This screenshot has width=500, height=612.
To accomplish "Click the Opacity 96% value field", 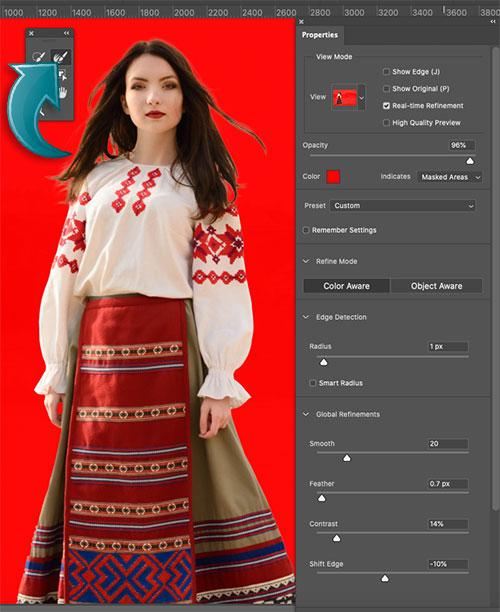I will [x=462, y=145].
